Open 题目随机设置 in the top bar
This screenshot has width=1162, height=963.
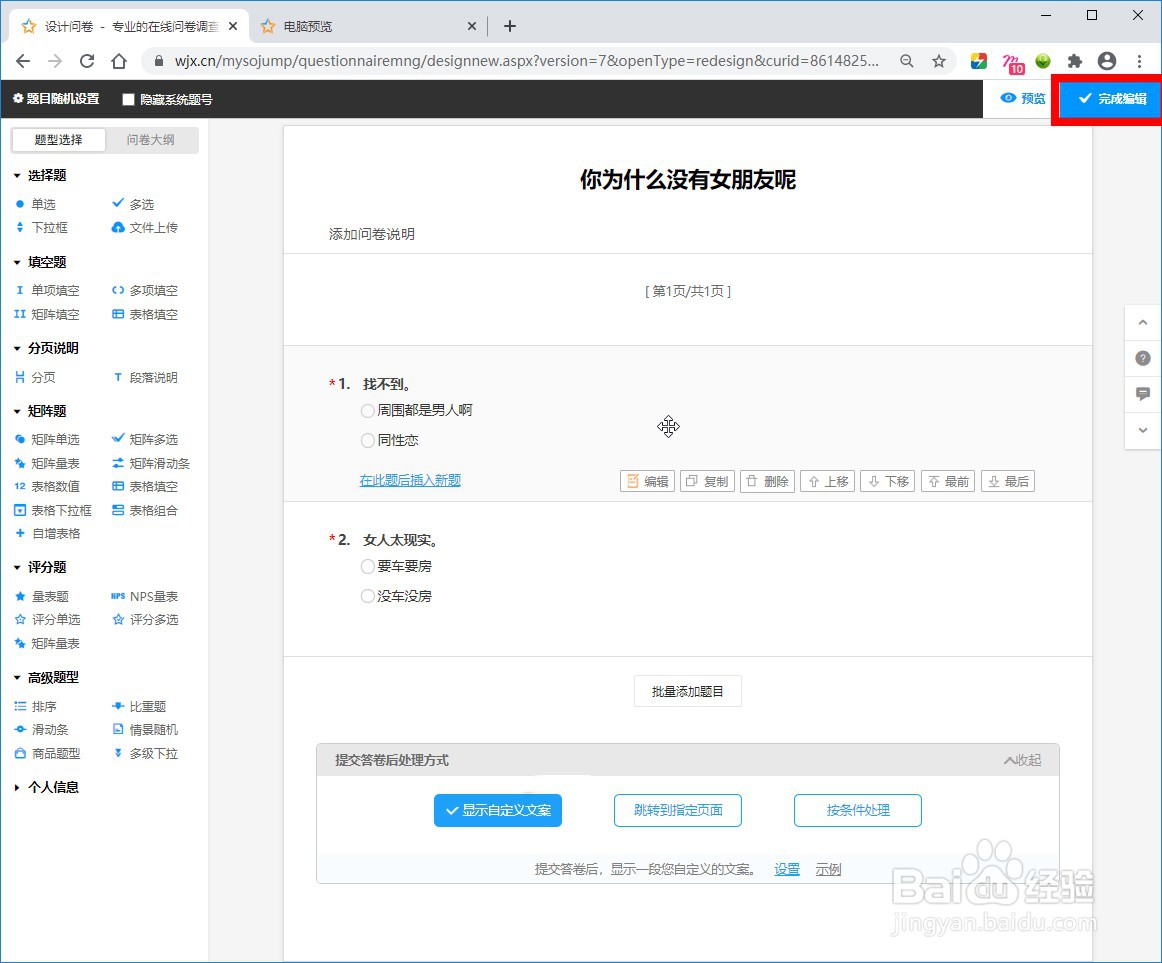click(x=54, y=99)
